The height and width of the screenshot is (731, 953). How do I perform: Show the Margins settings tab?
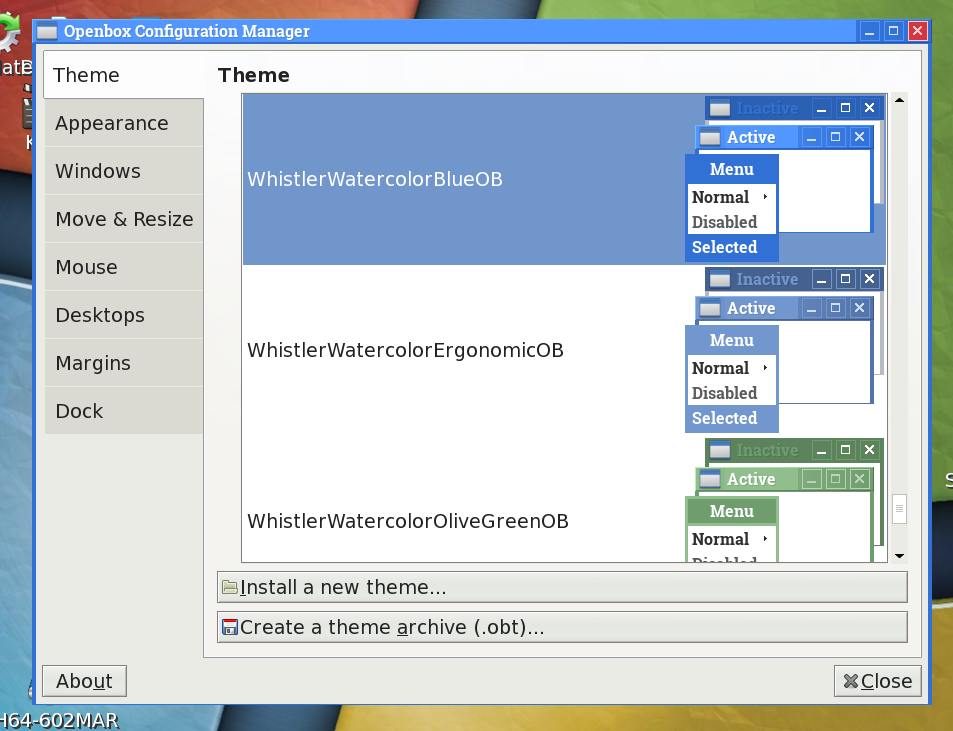pyautogui.click(x=93, y=363)
